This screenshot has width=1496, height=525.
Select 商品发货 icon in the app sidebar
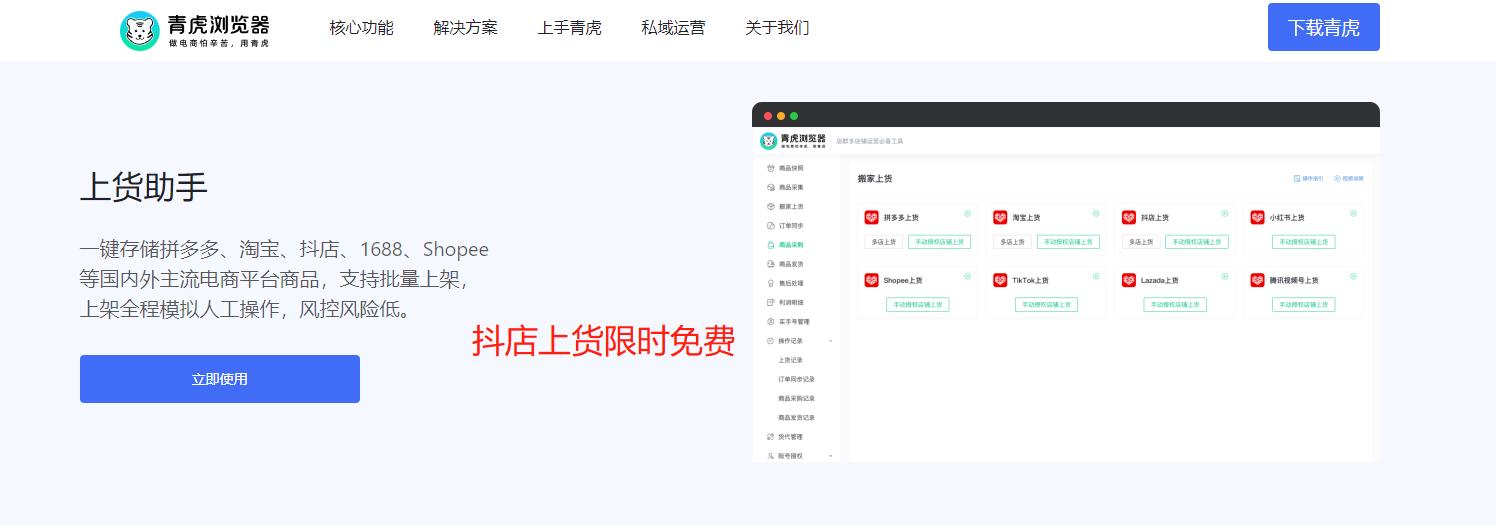(770, 264)
